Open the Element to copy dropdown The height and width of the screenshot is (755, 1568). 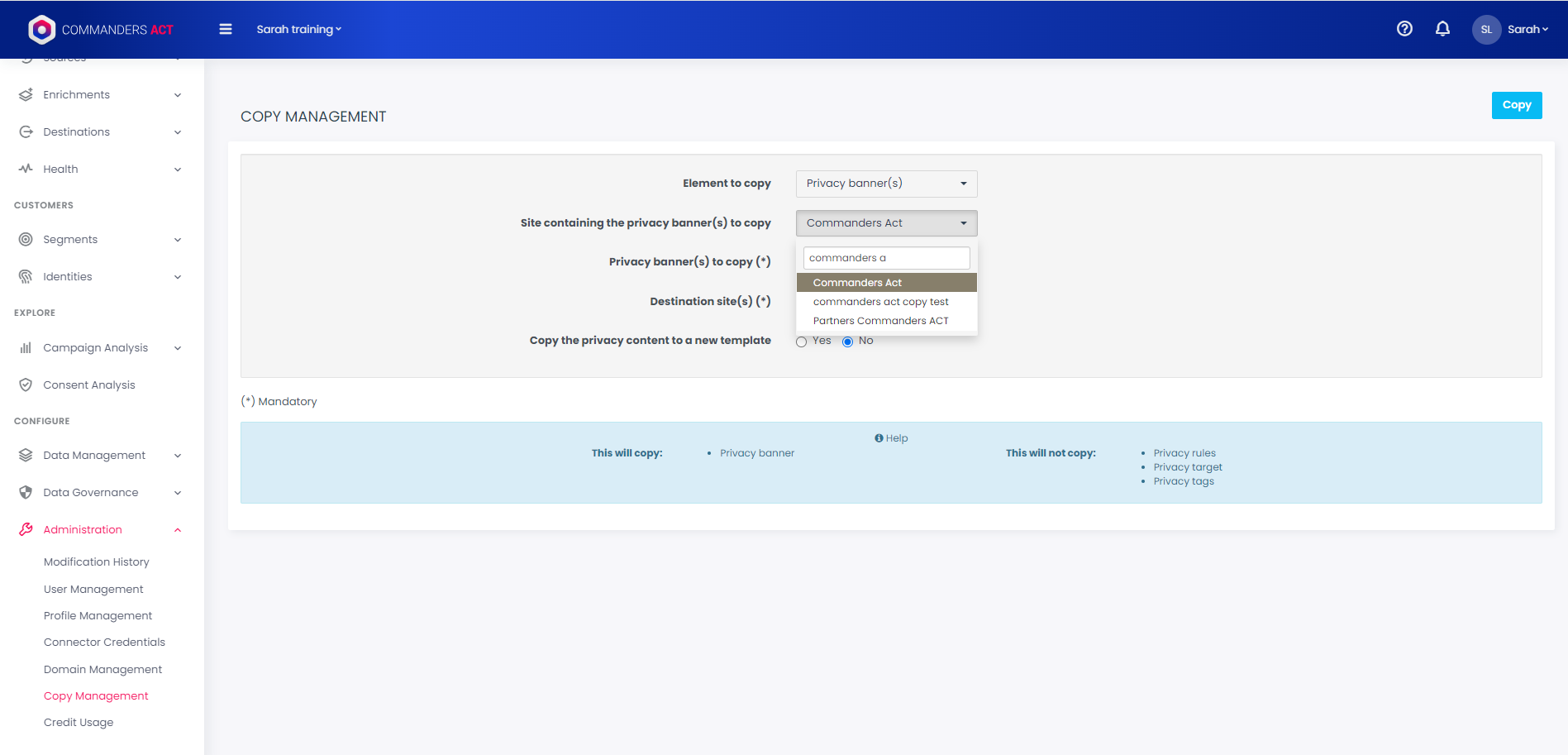(x=886, y=184)
